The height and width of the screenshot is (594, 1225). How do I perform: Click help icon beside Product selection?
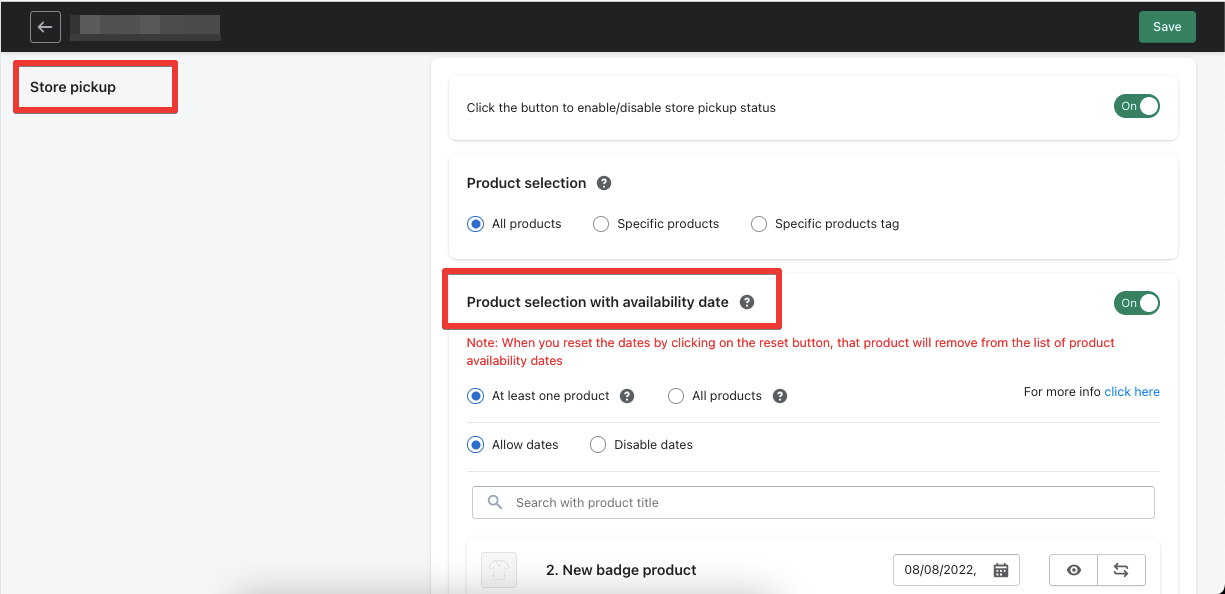point(604,183)
